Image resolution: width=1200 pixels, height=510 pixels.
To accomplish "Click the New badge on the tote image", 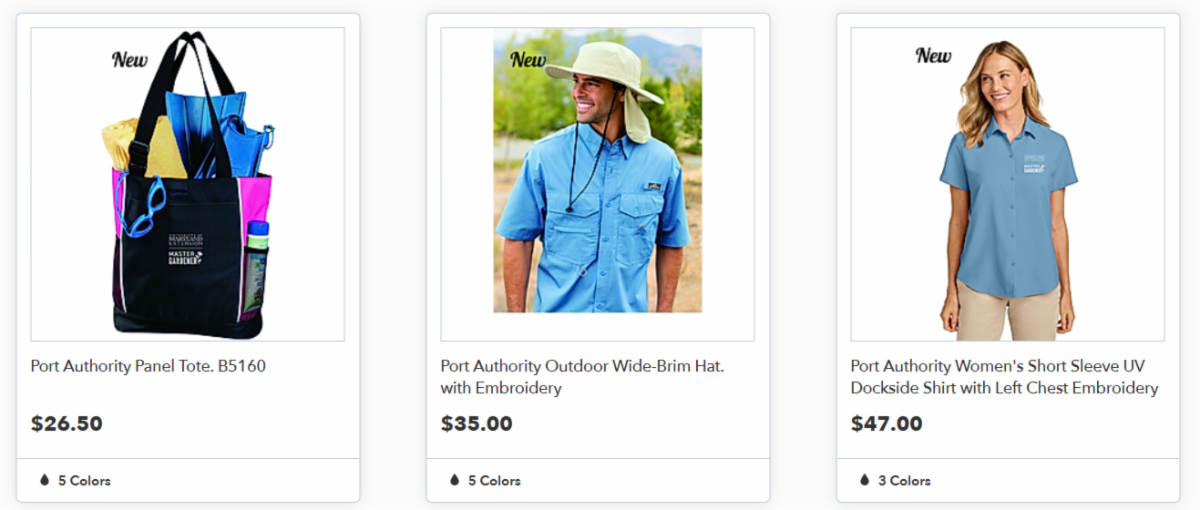I will pyautogui.click(x=130, y=59).
